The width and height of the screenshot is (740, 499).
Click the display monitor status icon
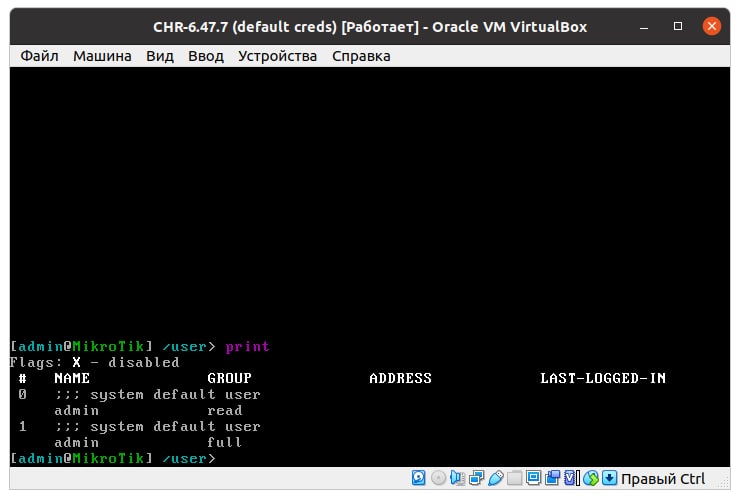533,478
